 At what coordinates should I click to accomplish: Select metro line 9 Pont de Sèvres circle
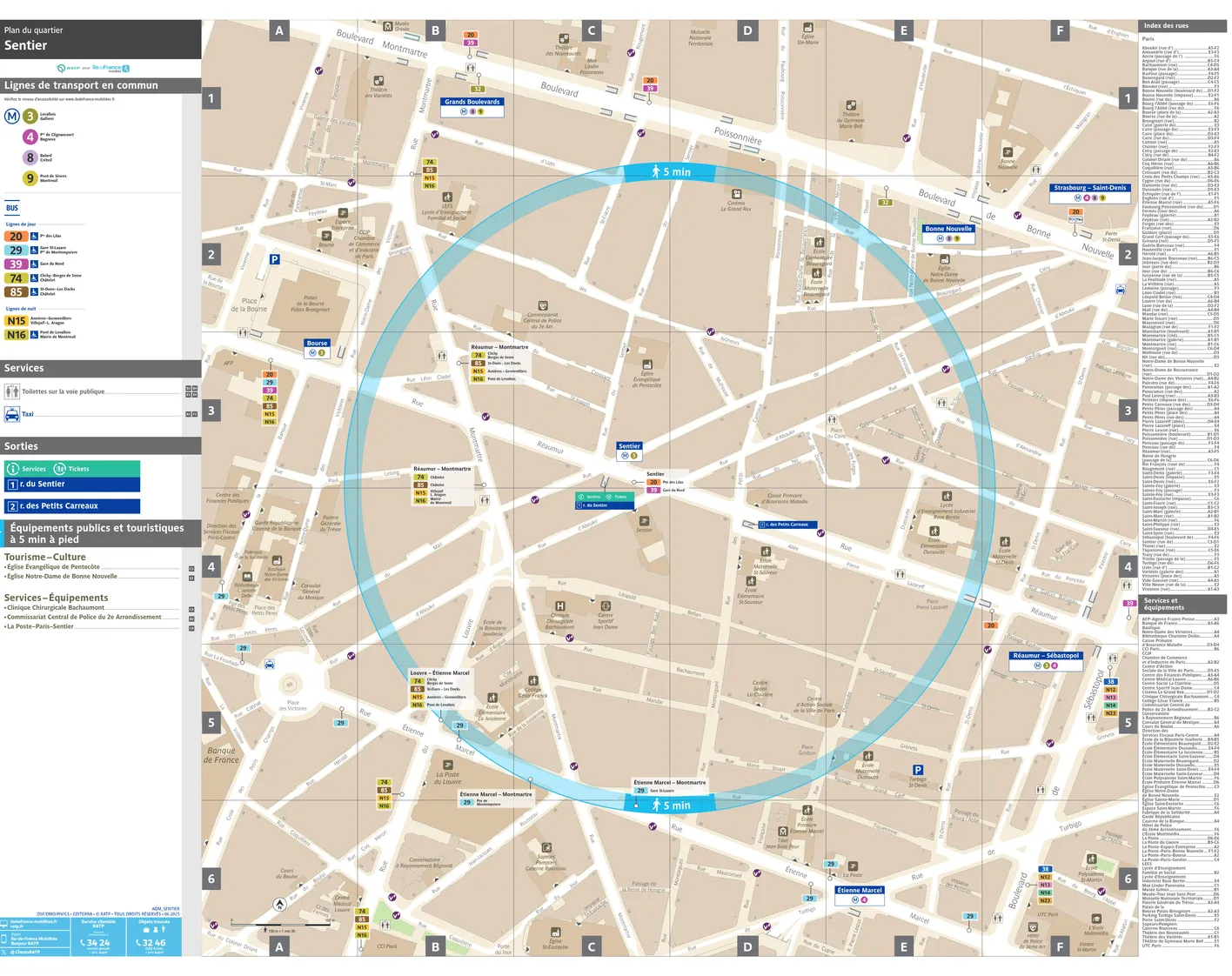click(x=30, y=178)
